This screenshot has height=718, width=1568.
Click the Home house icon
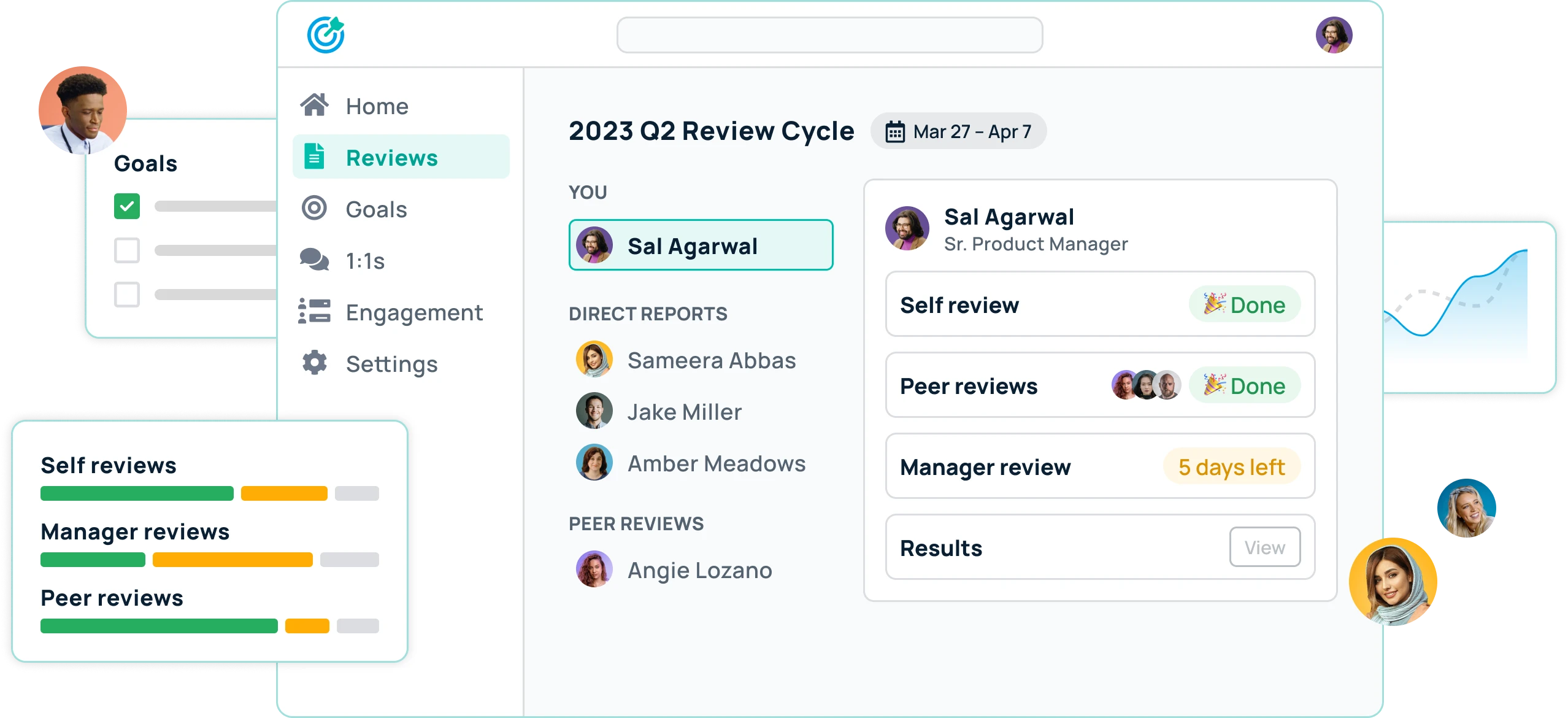coord(314,106)
